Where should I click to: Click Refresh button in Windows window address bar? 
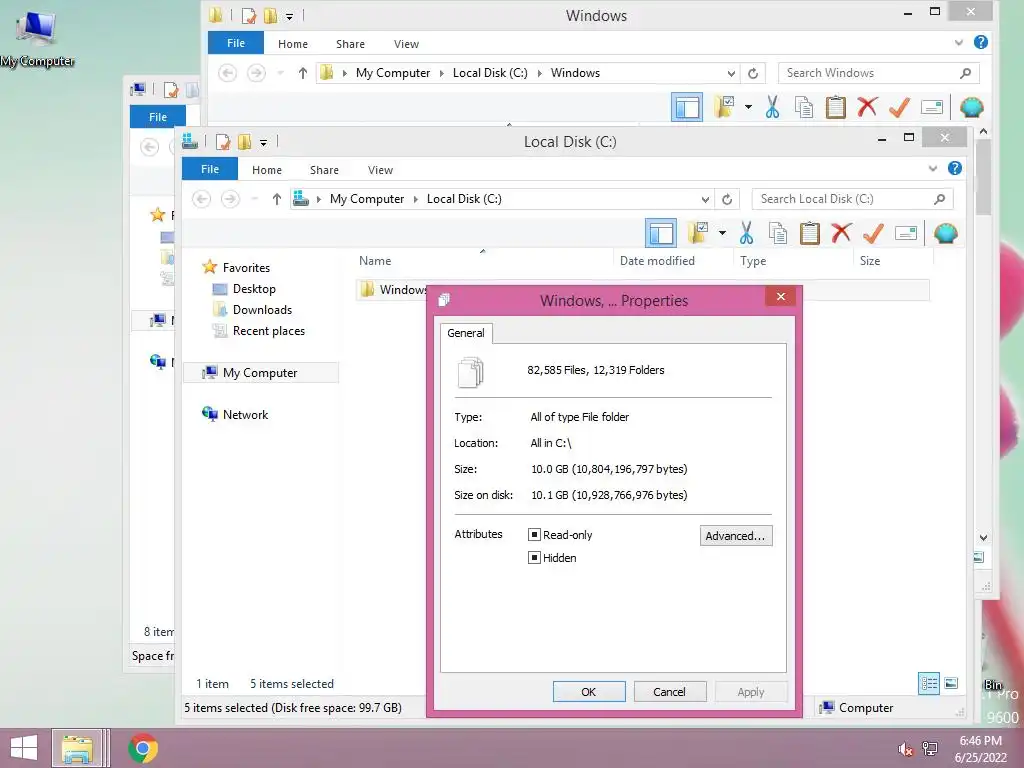(x=753, y=73)
